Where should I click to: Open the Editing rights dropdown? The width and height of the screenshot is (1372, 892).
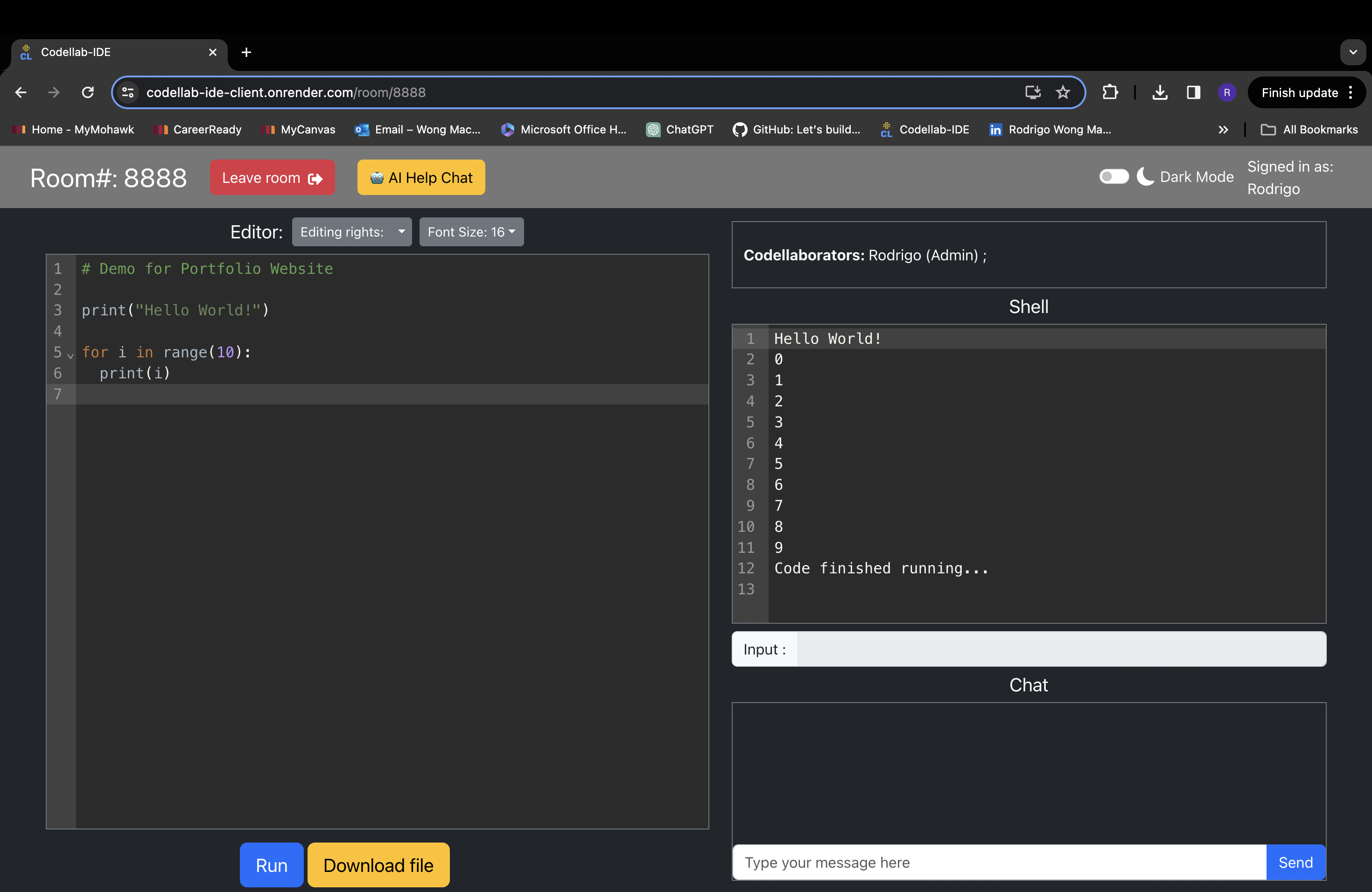(352, 232)
